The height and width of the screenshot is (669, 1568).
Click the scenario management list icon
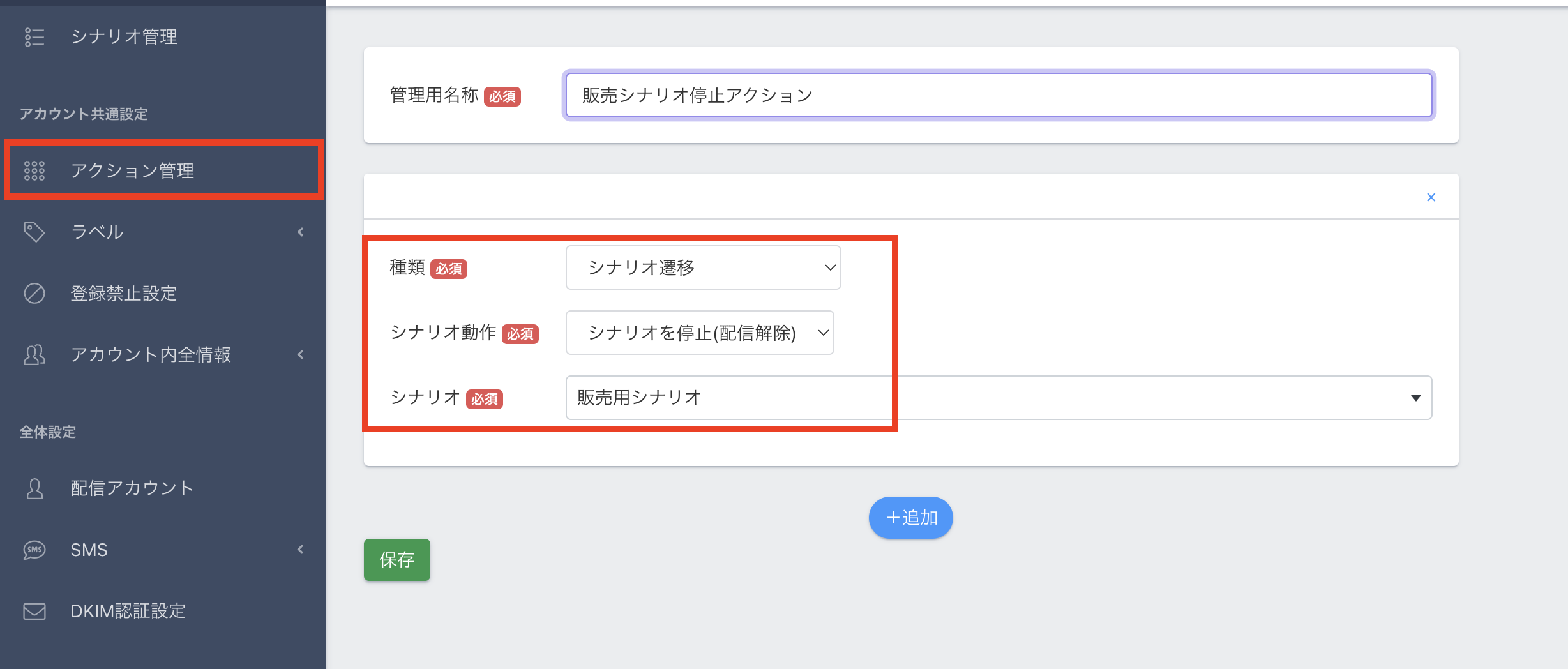[34, 37]
